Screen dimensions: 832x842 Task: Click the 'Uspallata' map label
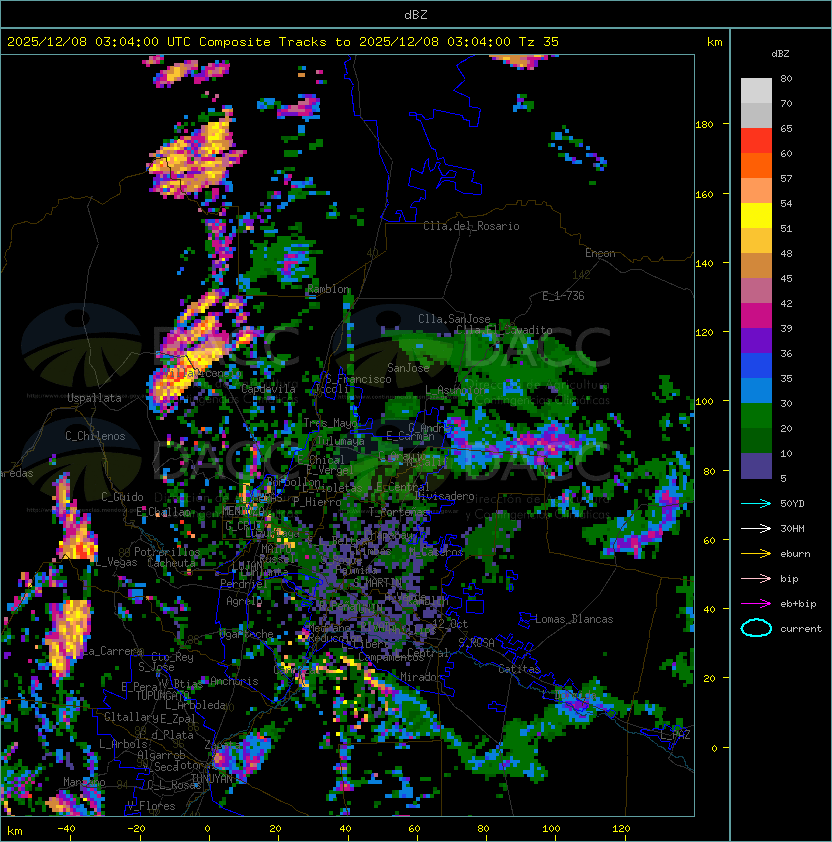[x=94, y=398]
